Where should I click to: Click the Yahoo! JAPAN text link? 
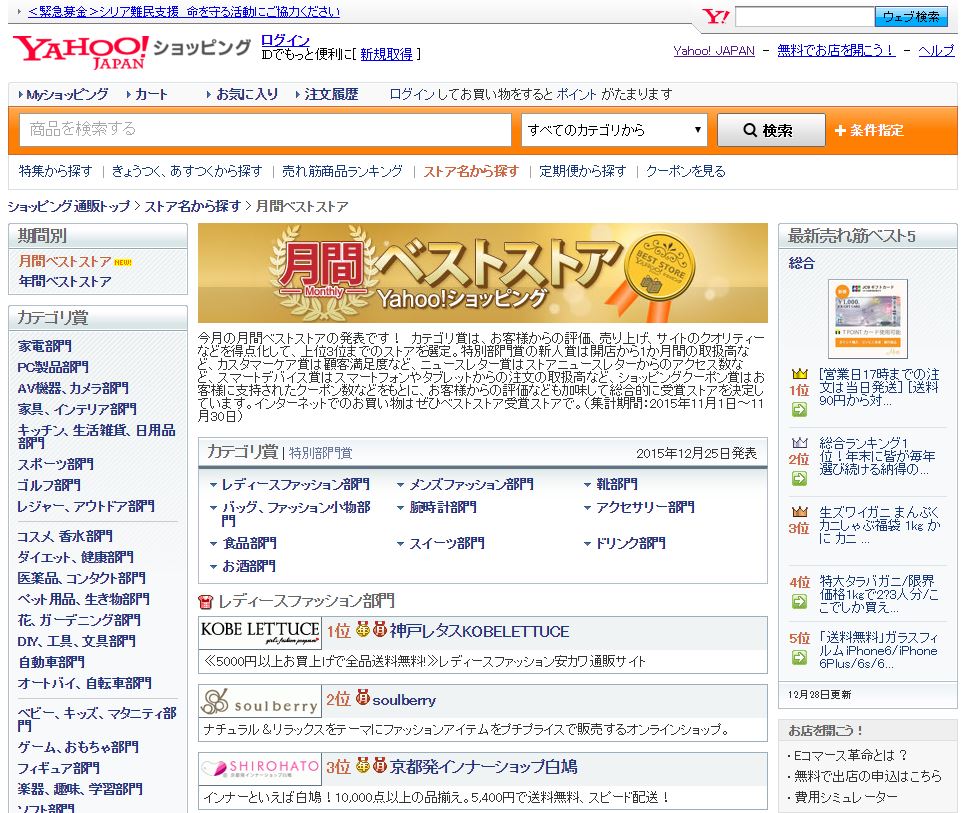tap(714, 51)
